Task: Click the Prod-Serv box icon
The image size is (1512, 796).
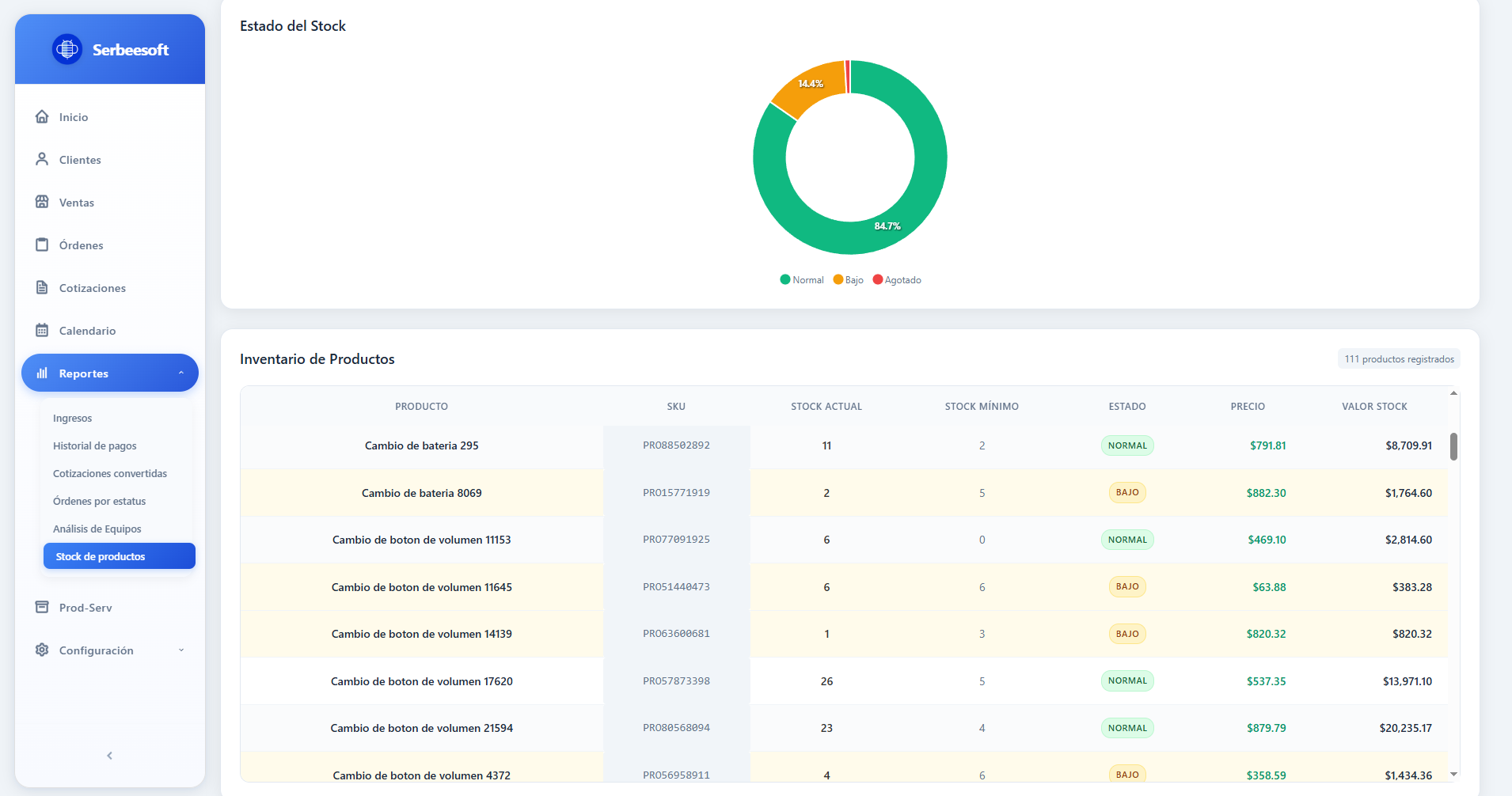Action: (42, 607)
